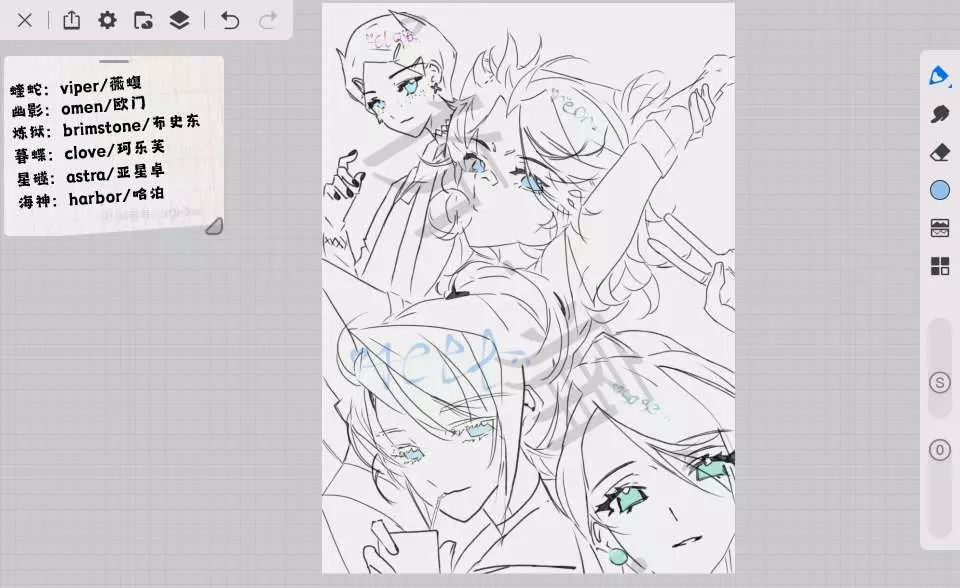Open the share/export icon
Screen dimensions: 960x588
point(72,20)
